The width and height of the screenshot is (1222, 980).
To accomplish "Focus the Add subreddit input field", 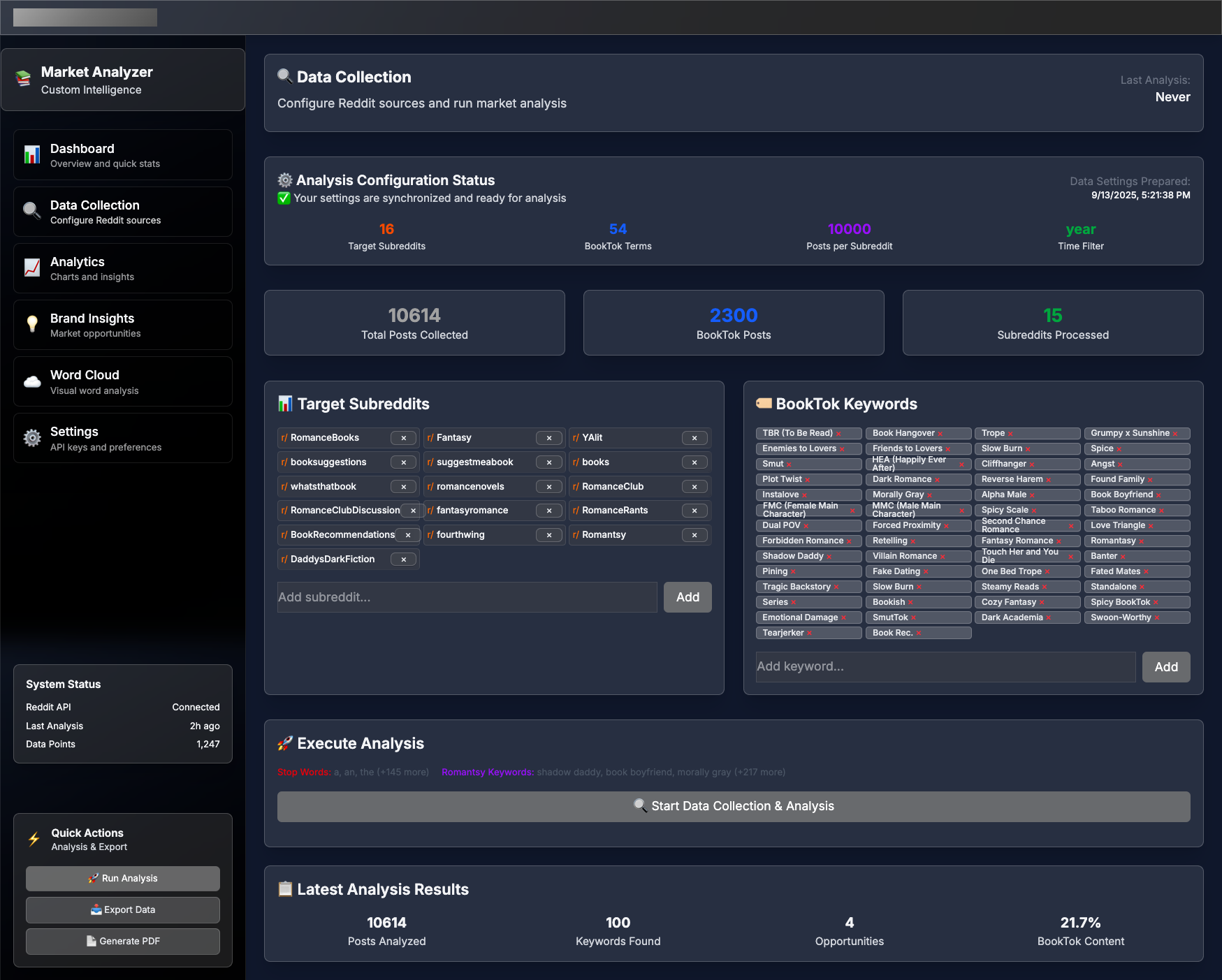I will pyautogui.click(x=467, y=597).
